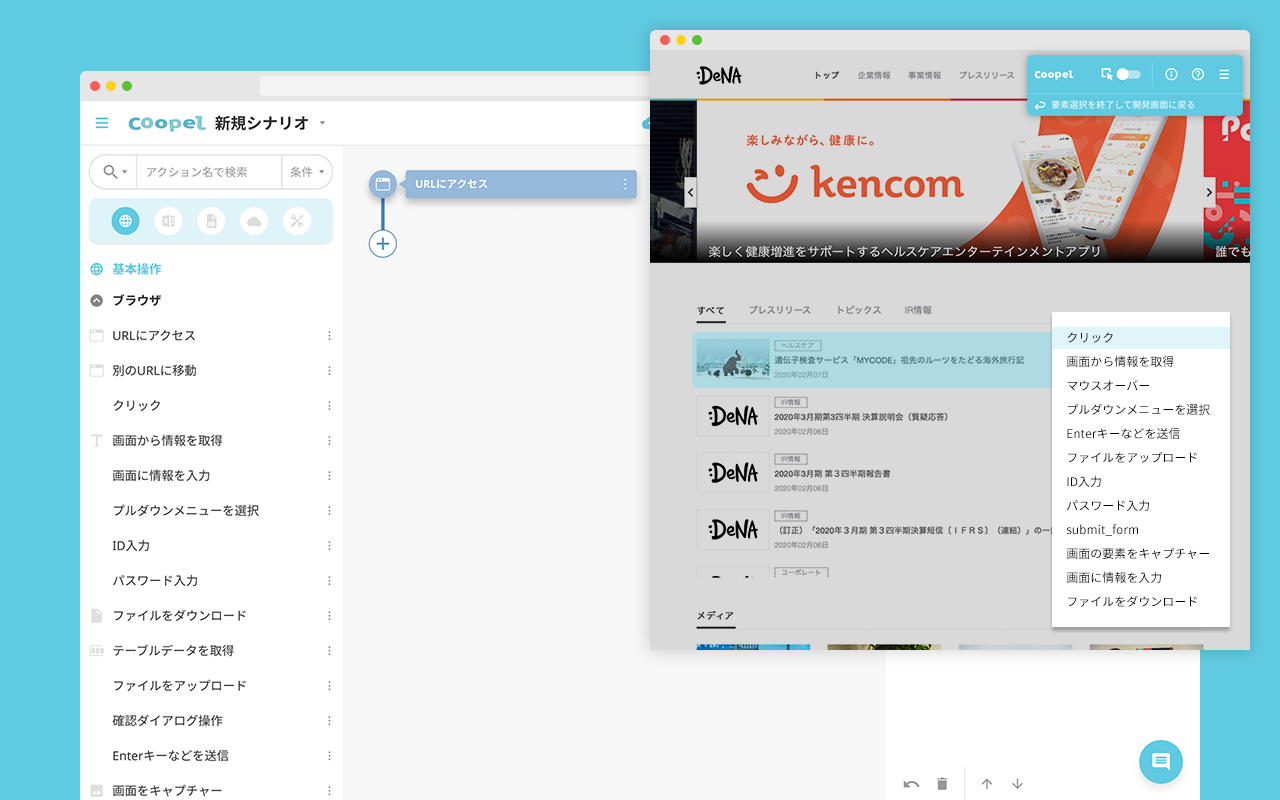Open プレスリリース in the DeNA top navigation
This screenshot has width=1280, height=800.
(986, 75)
